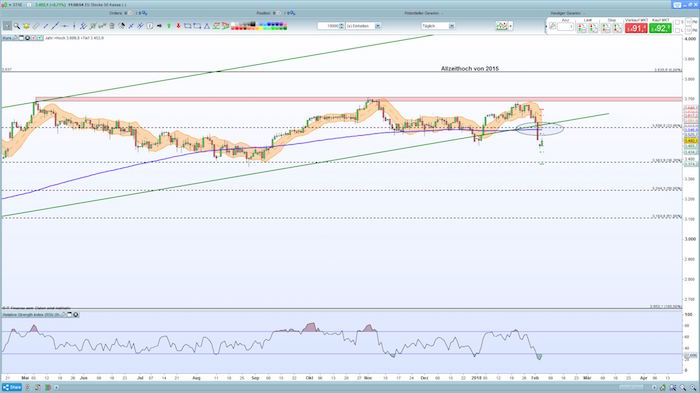The image size is (700, 393).
Task: Click Verkauf MKT sell button
Action: point(636,28)
